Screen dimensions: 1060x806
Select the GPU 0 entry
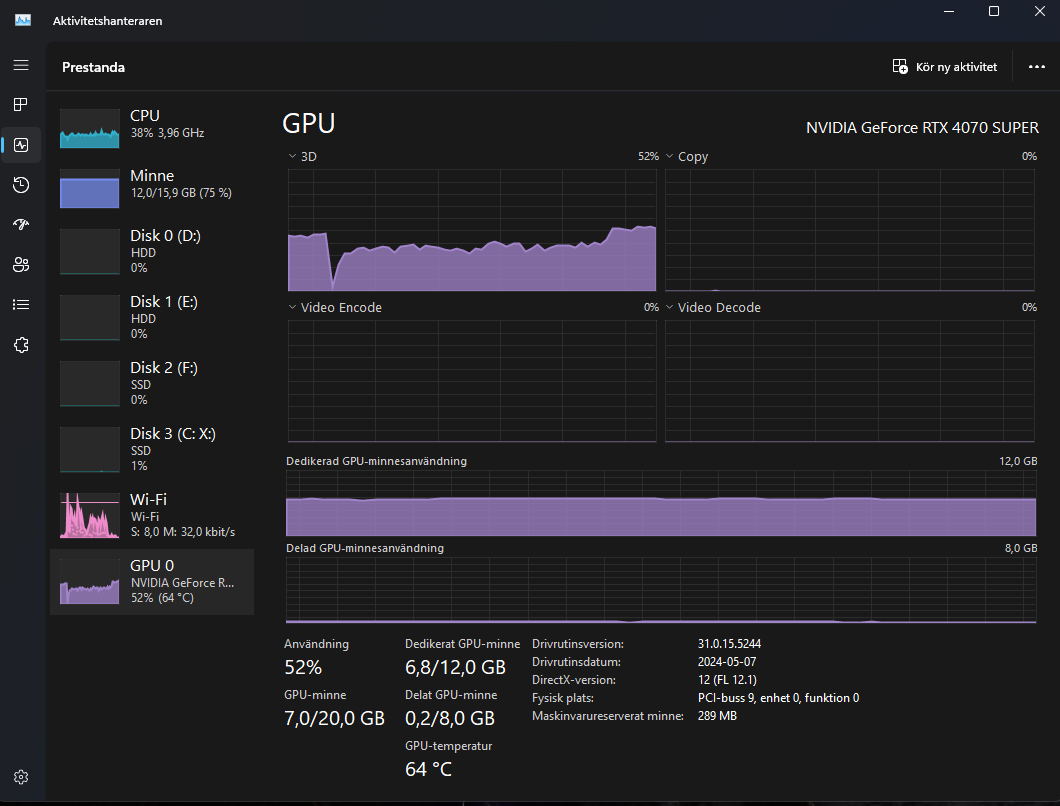pyautogui.click(x=152, y=582)
